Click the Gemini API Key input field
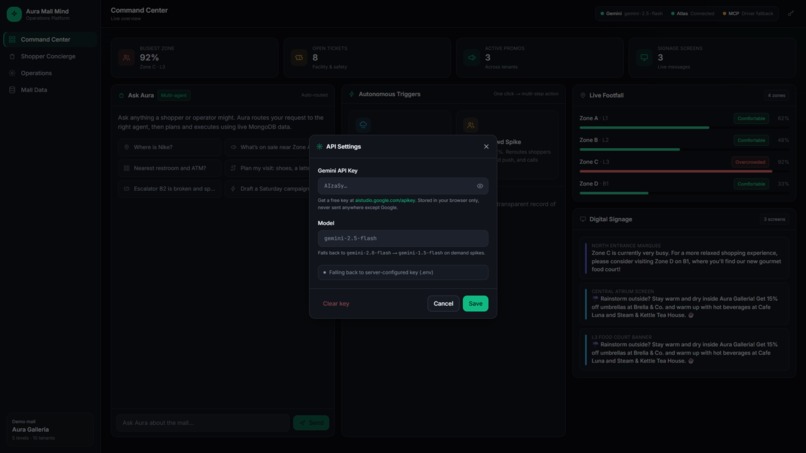 [402, 186]
